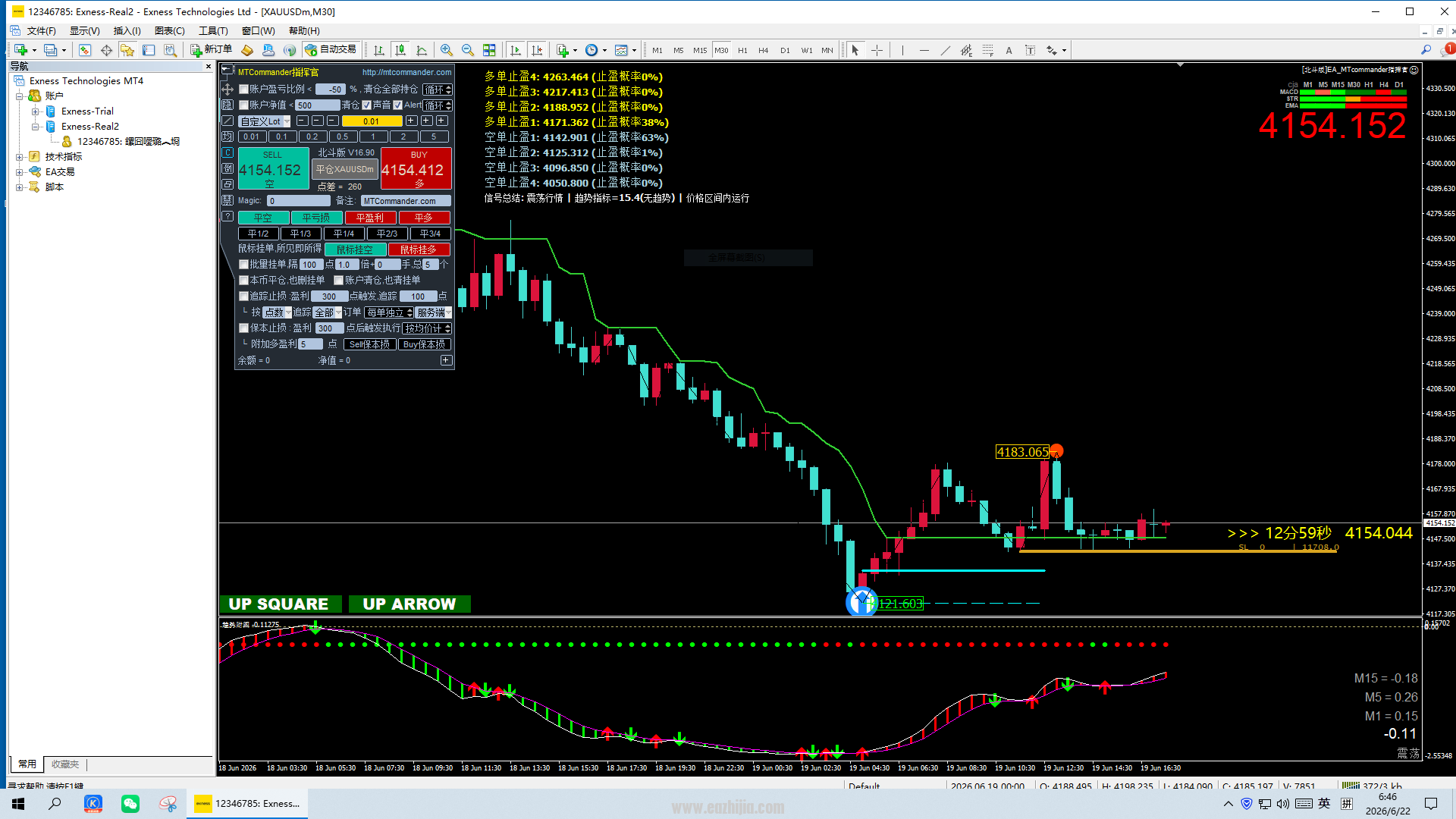Expand the Exness-Trial tree node

coord(35,111)
